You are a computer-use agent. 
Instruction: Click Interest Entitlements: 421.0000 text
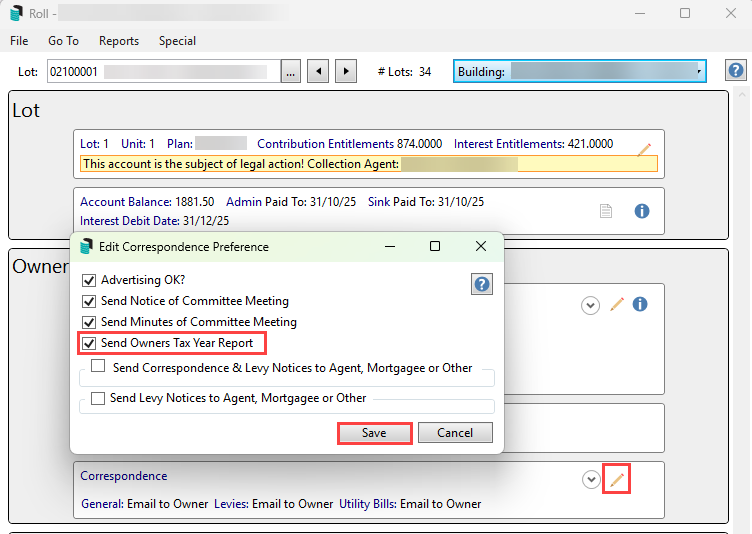pos(533,144)
